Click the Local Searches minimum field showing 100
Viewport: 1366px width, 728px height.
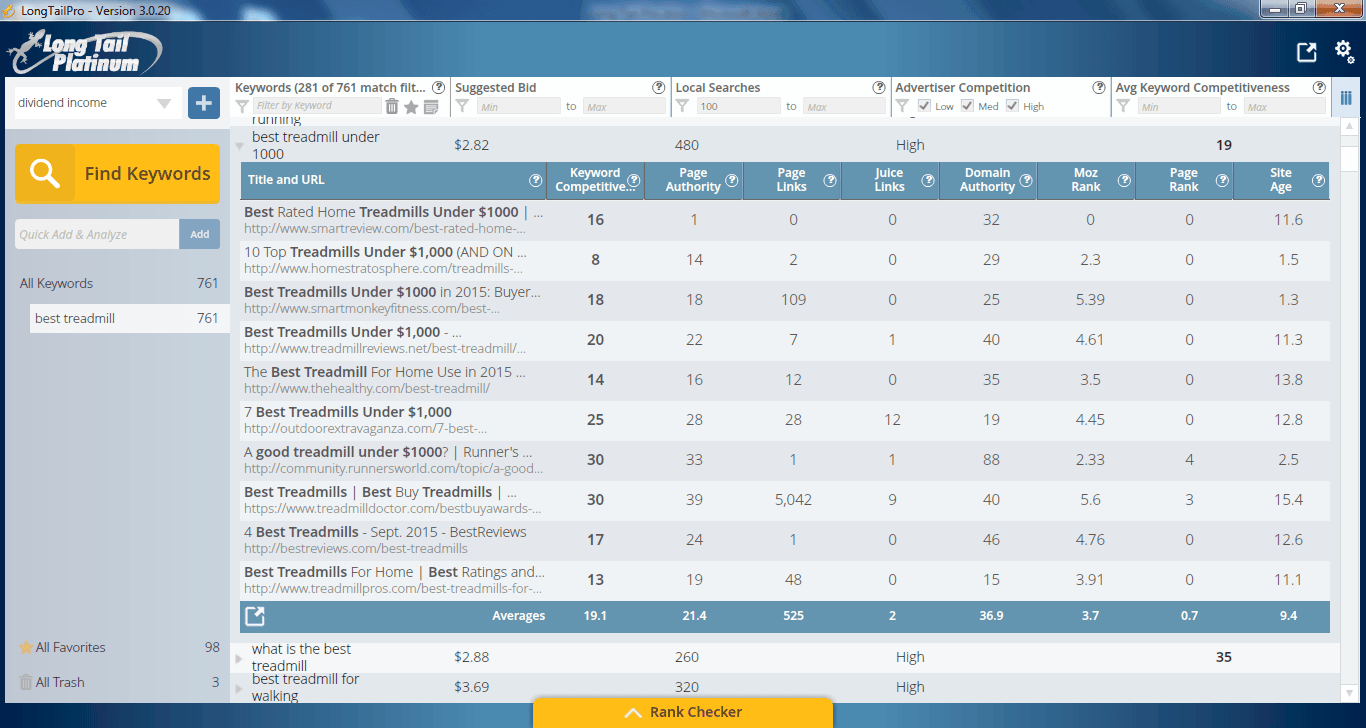pos(738,106)
